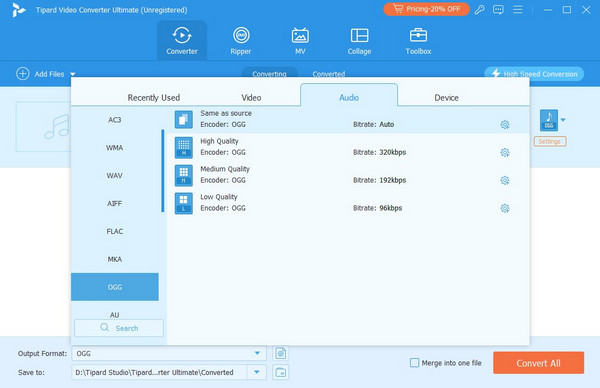Open the Collage module
This screenshot has width=600, height=388.
coord(359,41)
